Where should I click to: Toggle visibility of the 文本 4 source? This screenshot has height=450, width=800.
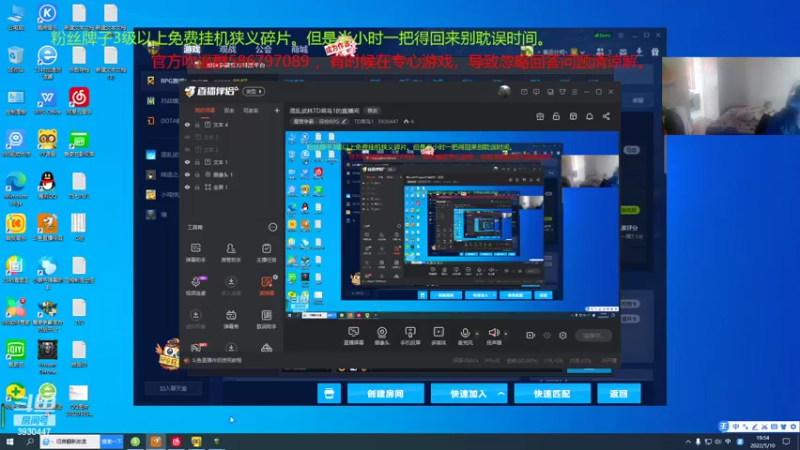tap(187, 124)
